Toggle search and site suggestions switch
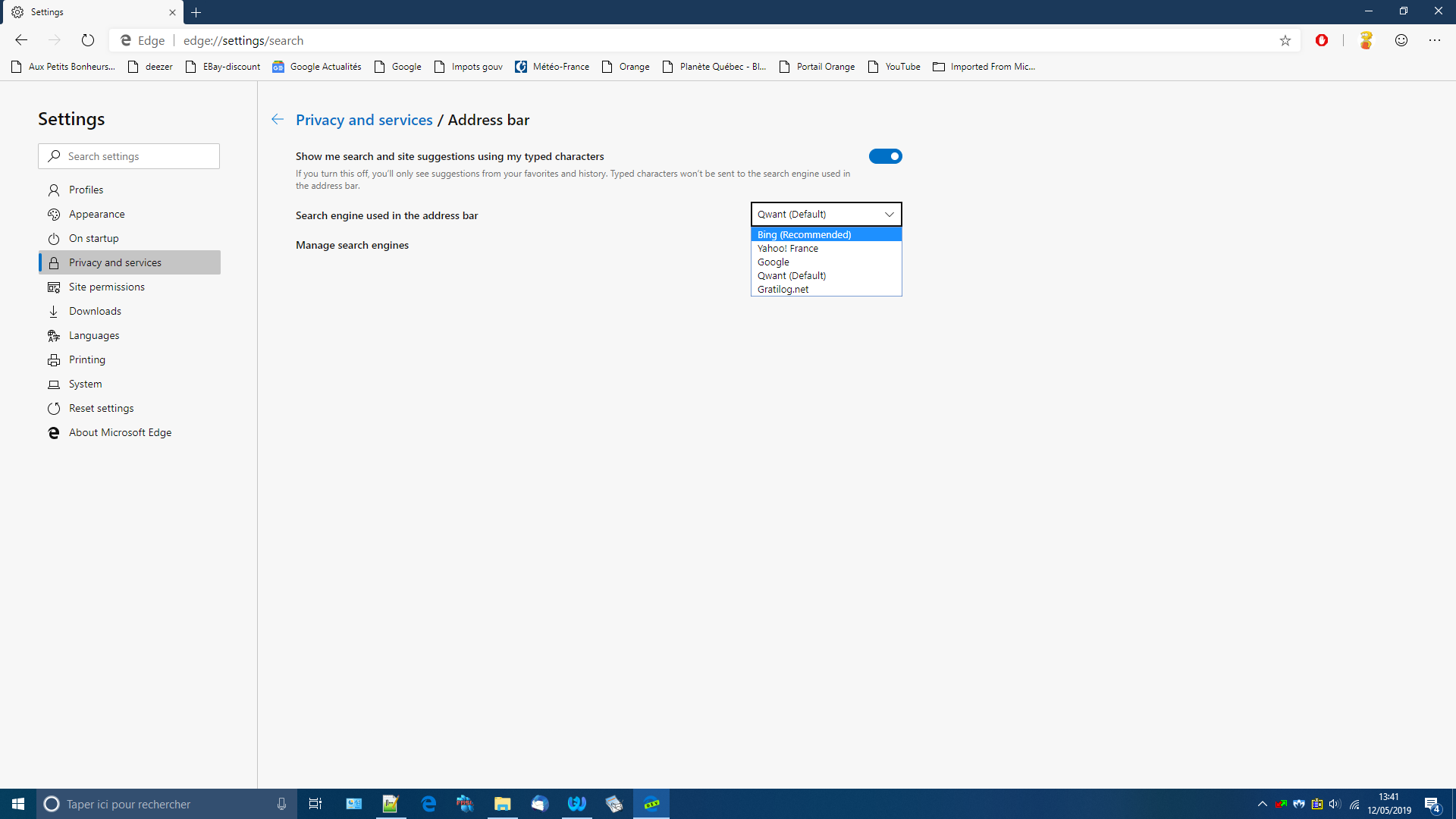 [885, 156]
